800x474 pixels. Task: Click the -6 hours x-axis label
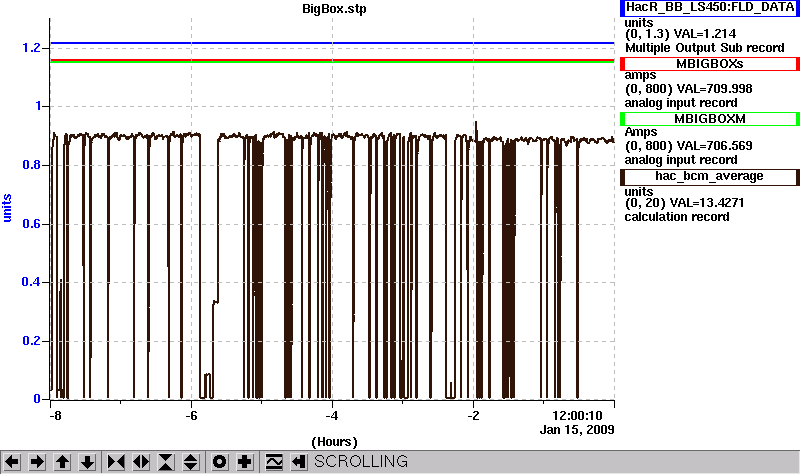pos(191,416)
